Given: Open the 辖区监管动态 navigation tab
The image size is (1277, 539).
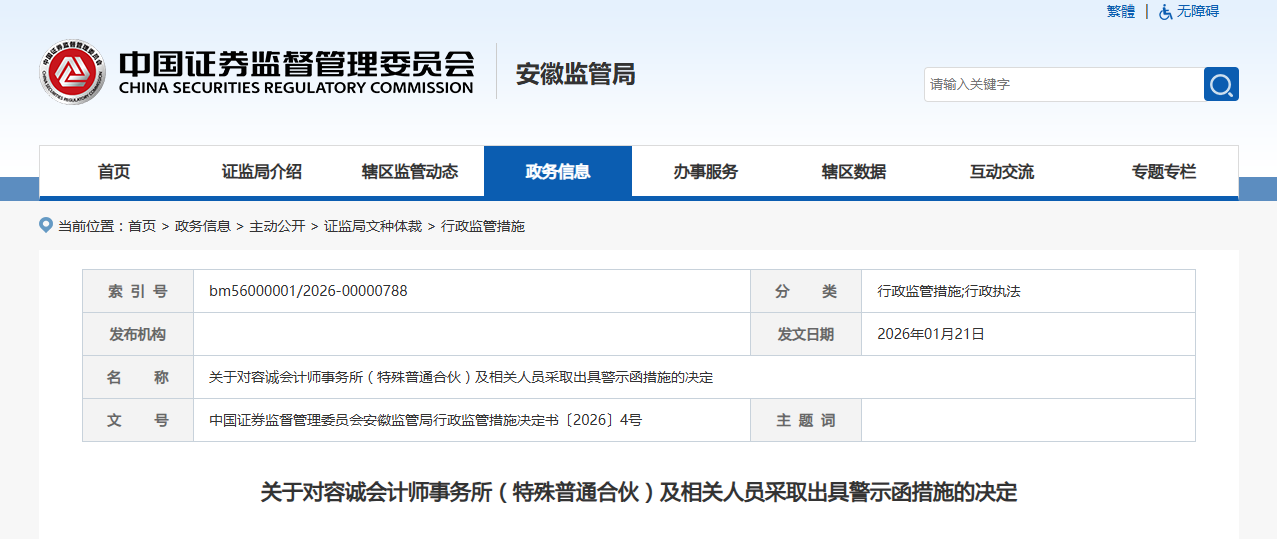Looking at the screenshot, I should 410,171.
